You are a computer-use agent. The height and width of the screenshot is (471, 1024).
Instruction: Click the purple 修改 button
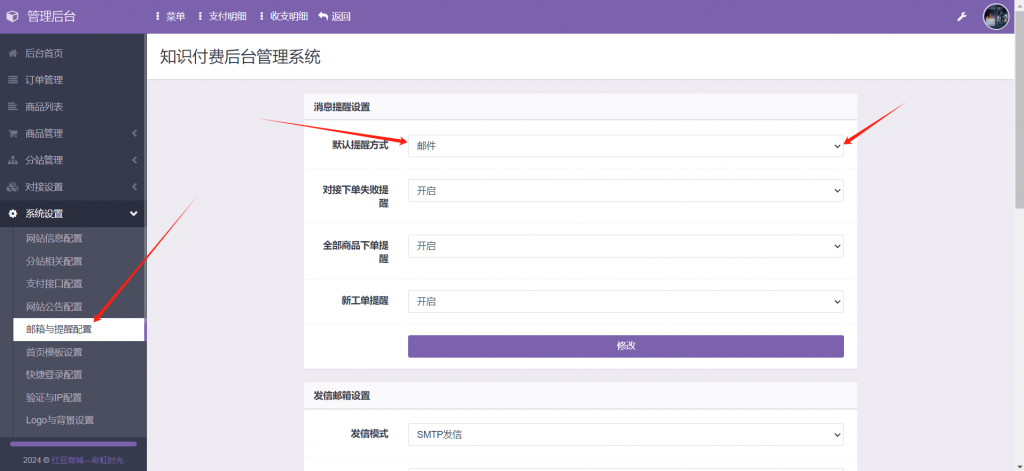pos(626,346)
